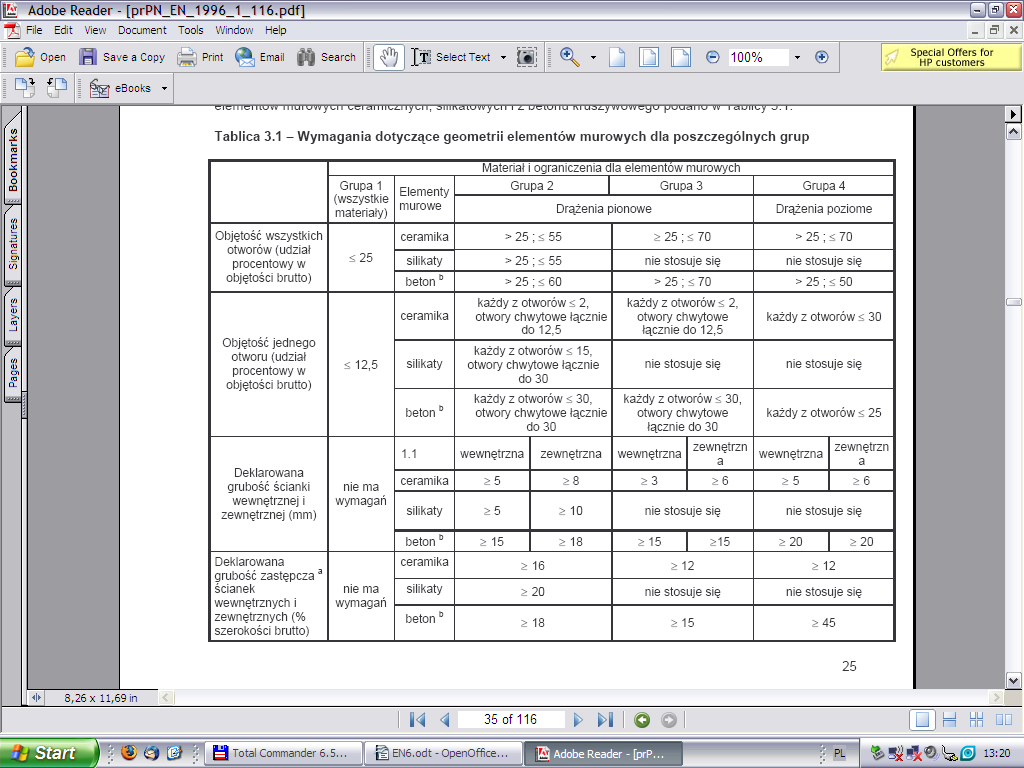Viewport: 1024px width, 768px height.
Task: Click the Fit Width icon
Action: point(680,57)
